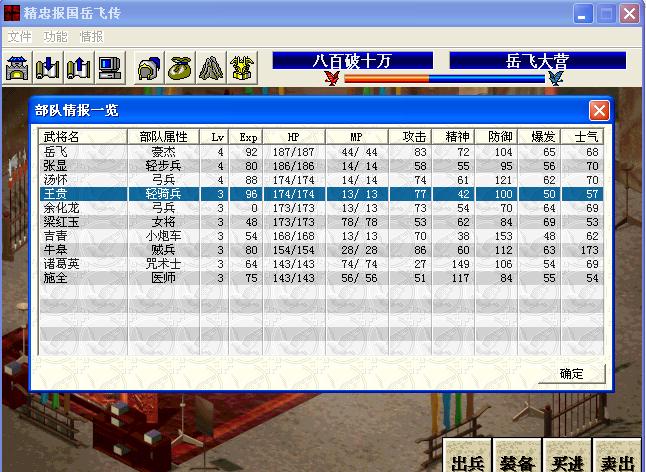Click the 卖出 button
This screenshot has width=646, height=472.
(x=617, y=456)
